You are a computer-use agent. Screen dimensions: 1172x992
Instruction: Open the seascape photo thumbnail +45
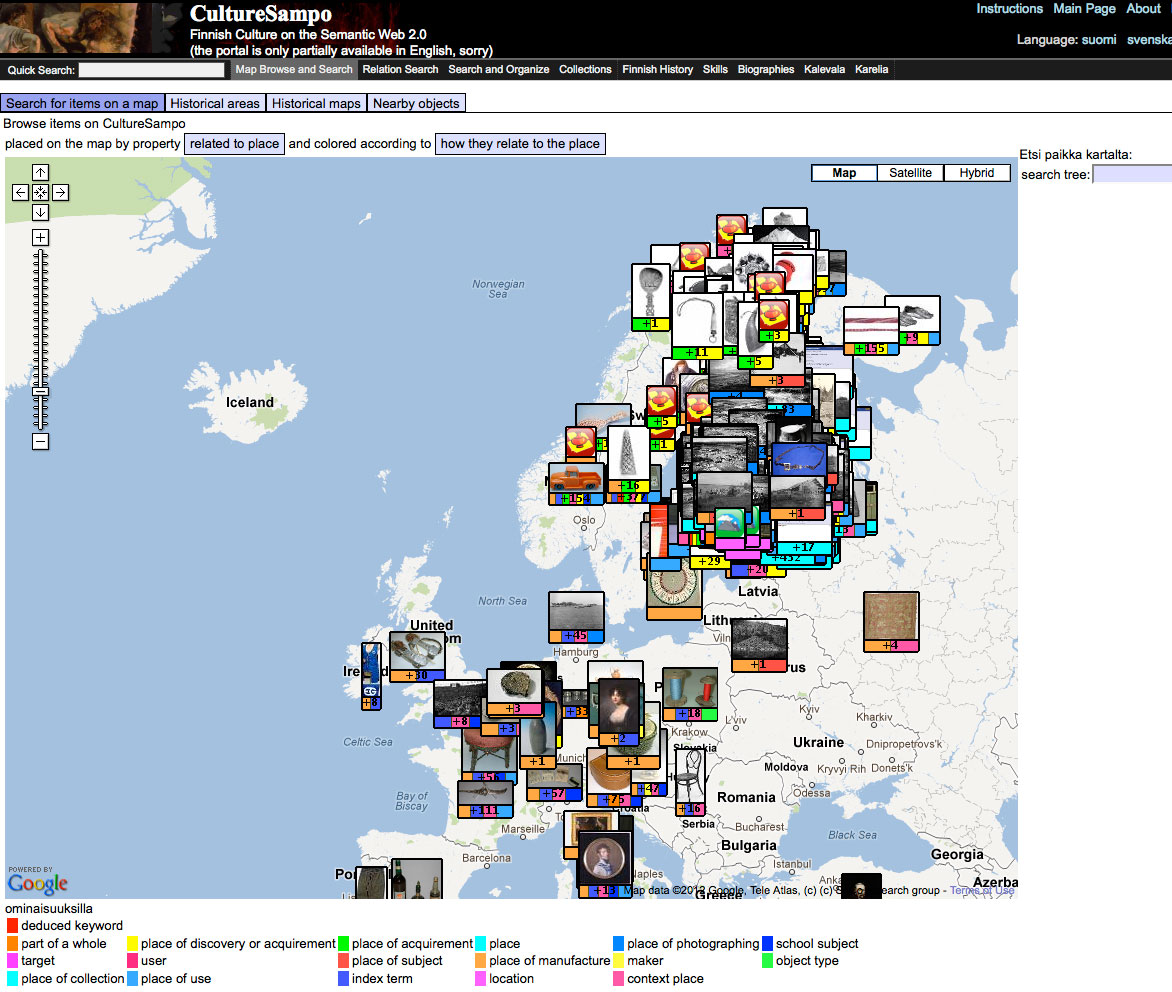coord(576,617)
